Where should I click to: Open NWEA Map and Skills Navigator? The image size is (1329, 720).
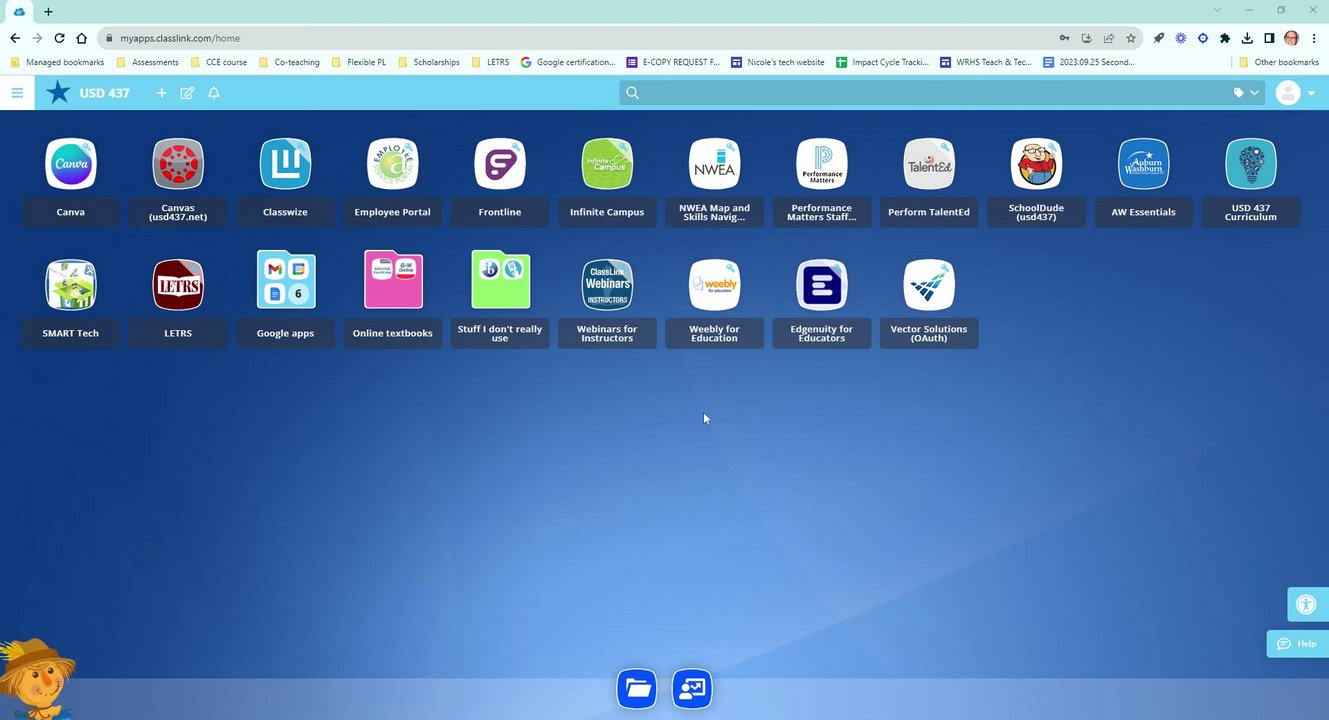pyautogui.click(x=714, y=164)
